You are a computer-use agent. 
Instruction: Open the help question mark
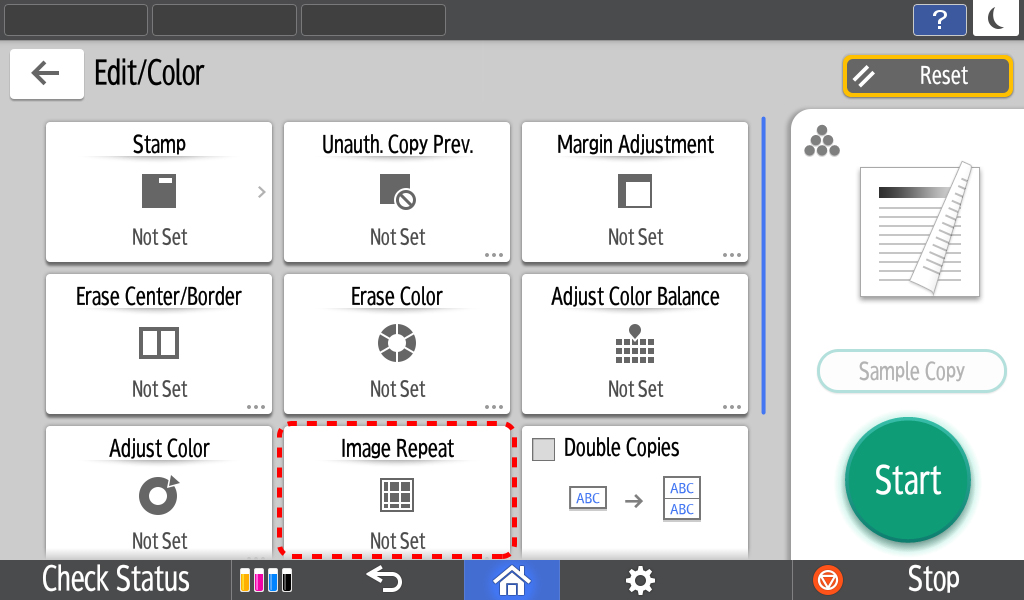[940, 19]
